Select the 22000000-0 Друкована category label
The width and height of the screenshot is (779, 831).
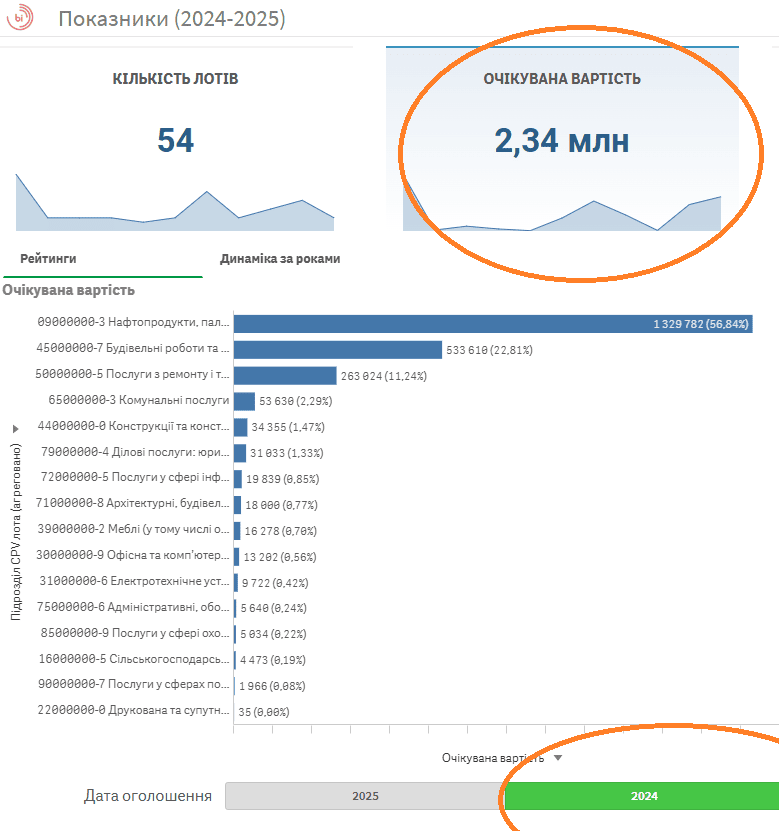tap(134, 712)
